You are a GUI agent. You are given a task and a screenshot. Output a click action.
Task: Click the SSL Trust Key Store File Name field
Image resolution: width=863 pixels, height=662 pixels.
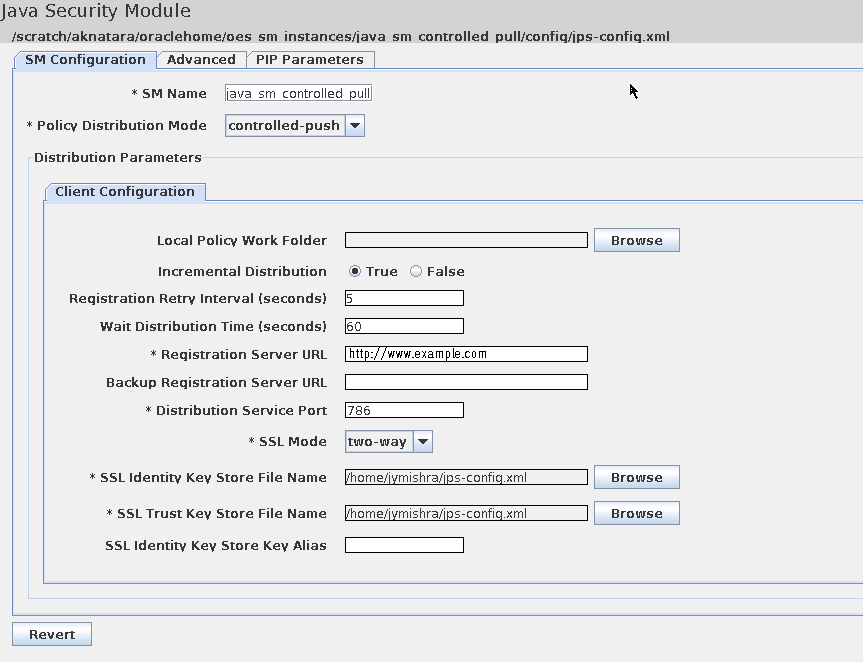(x=466, y=513)
